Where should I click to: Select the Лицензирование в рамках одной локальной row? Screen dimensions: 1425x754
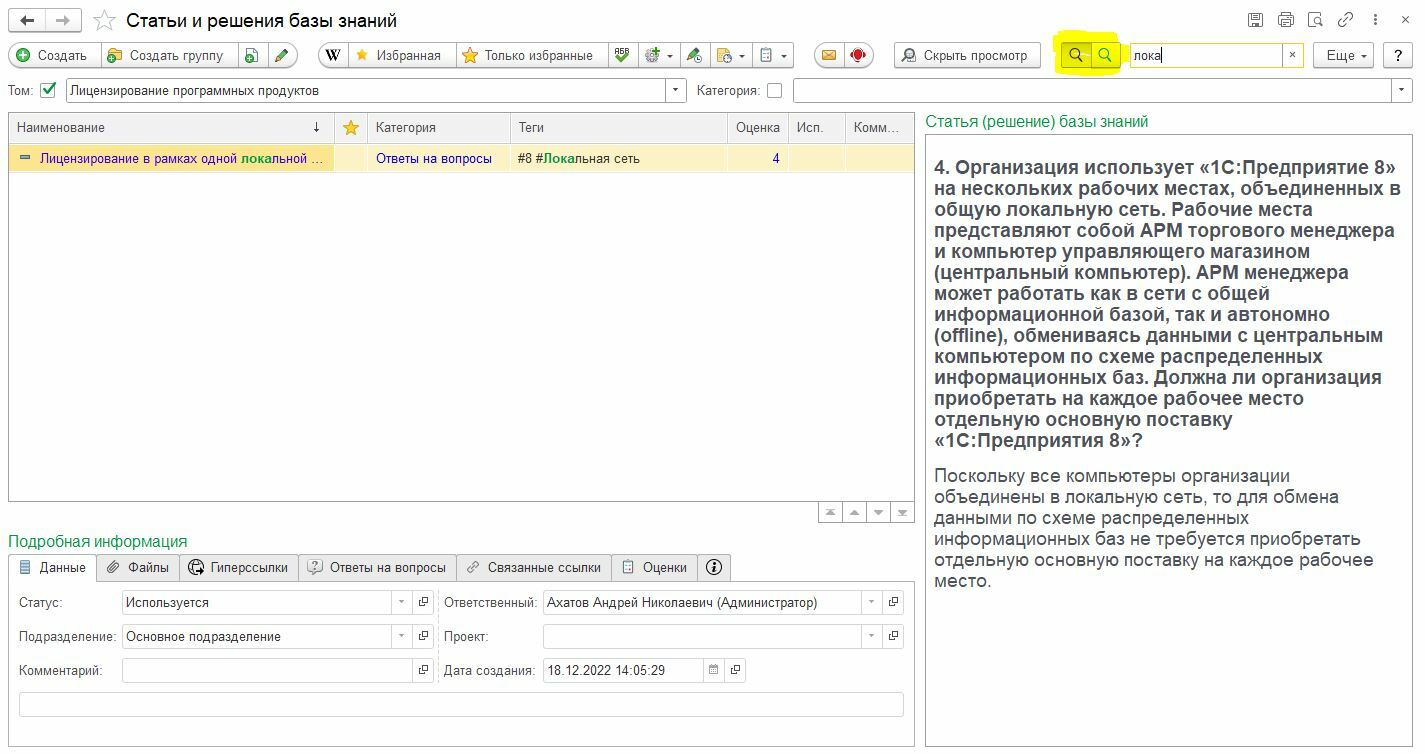(x=461, y=158)
